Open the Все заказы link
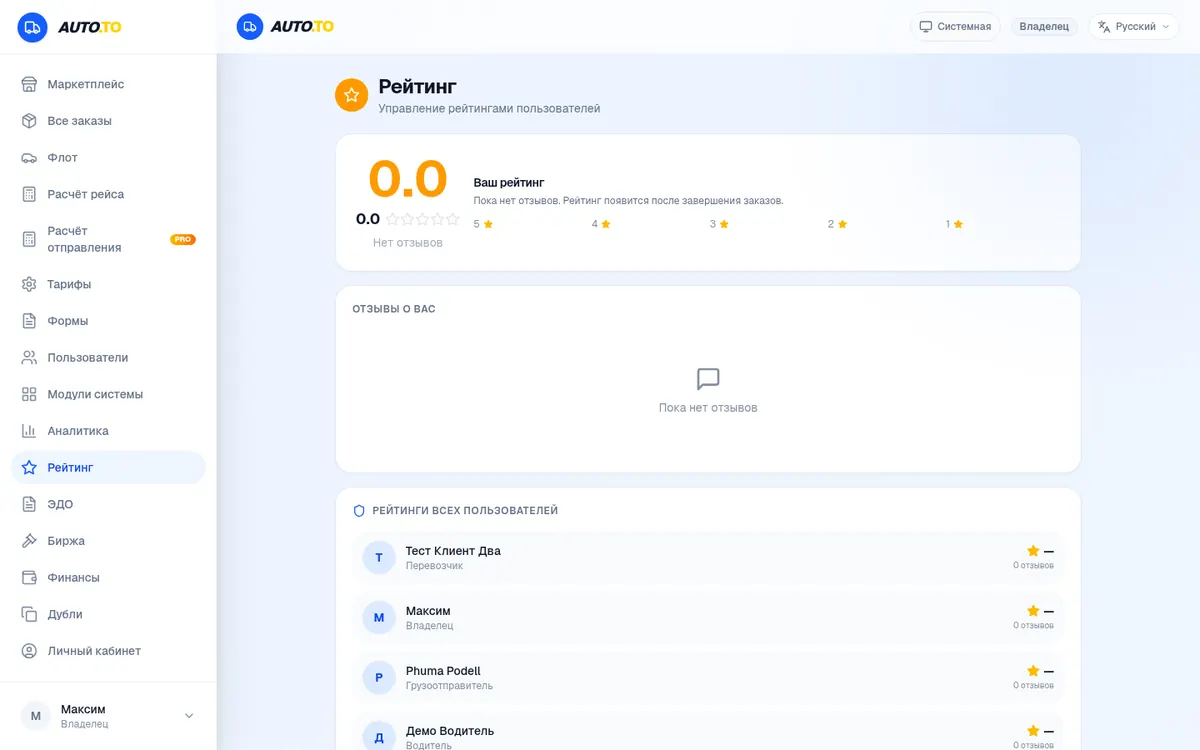Image resolution: width=1200 pixels, height=750 pixels. pyautogui.click(x=108, y=121)
